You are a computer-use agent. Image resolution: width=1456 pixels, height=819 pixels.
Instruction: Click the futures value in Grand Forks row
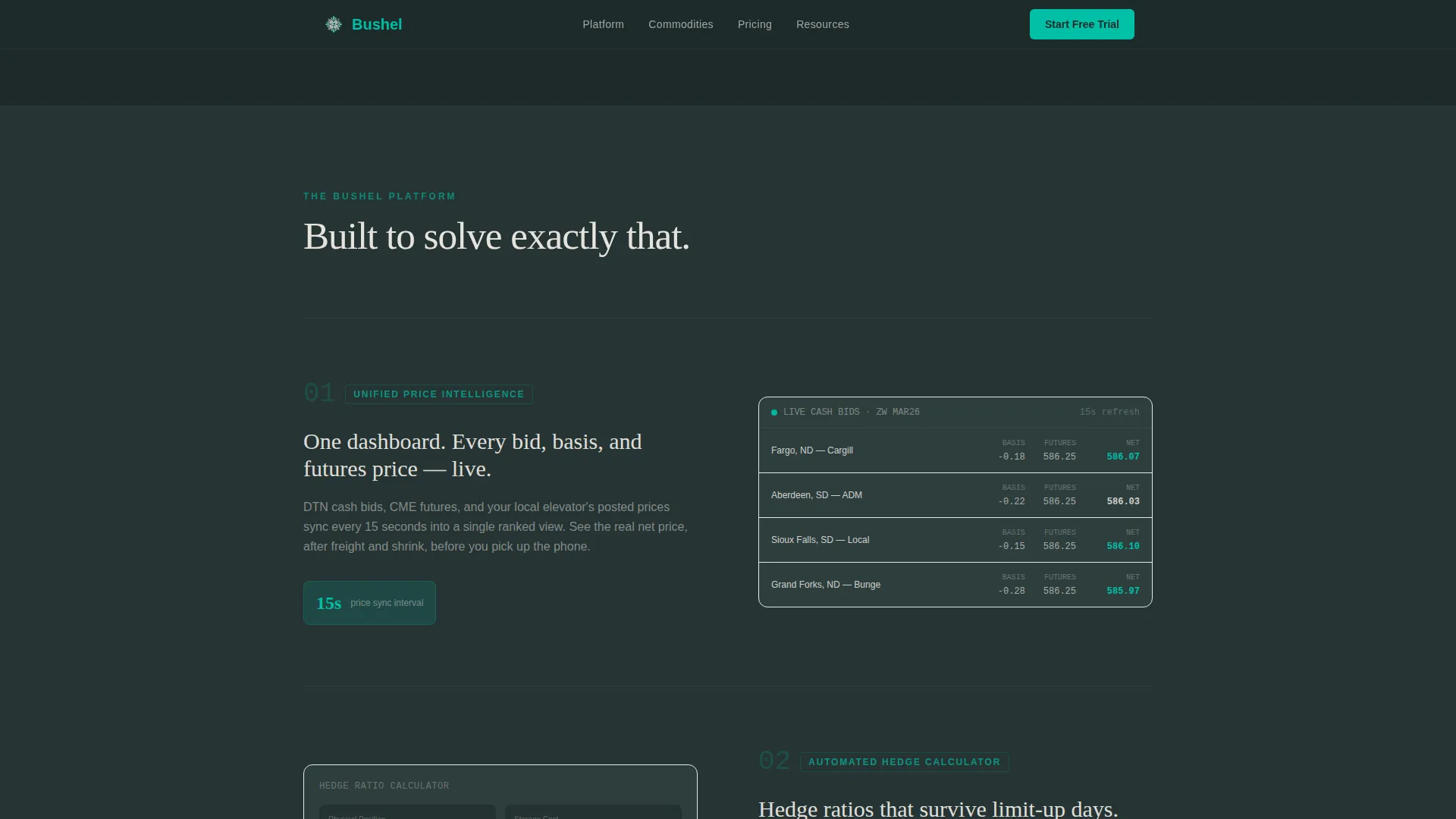(1059, 591)
